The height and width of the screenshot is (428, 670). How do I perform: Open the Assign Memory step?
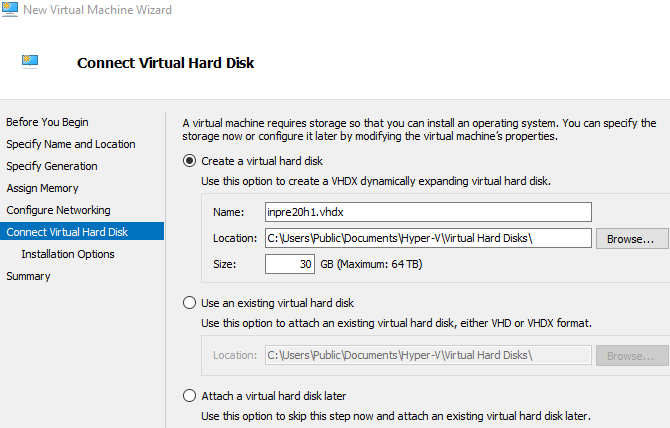(42, 188)
